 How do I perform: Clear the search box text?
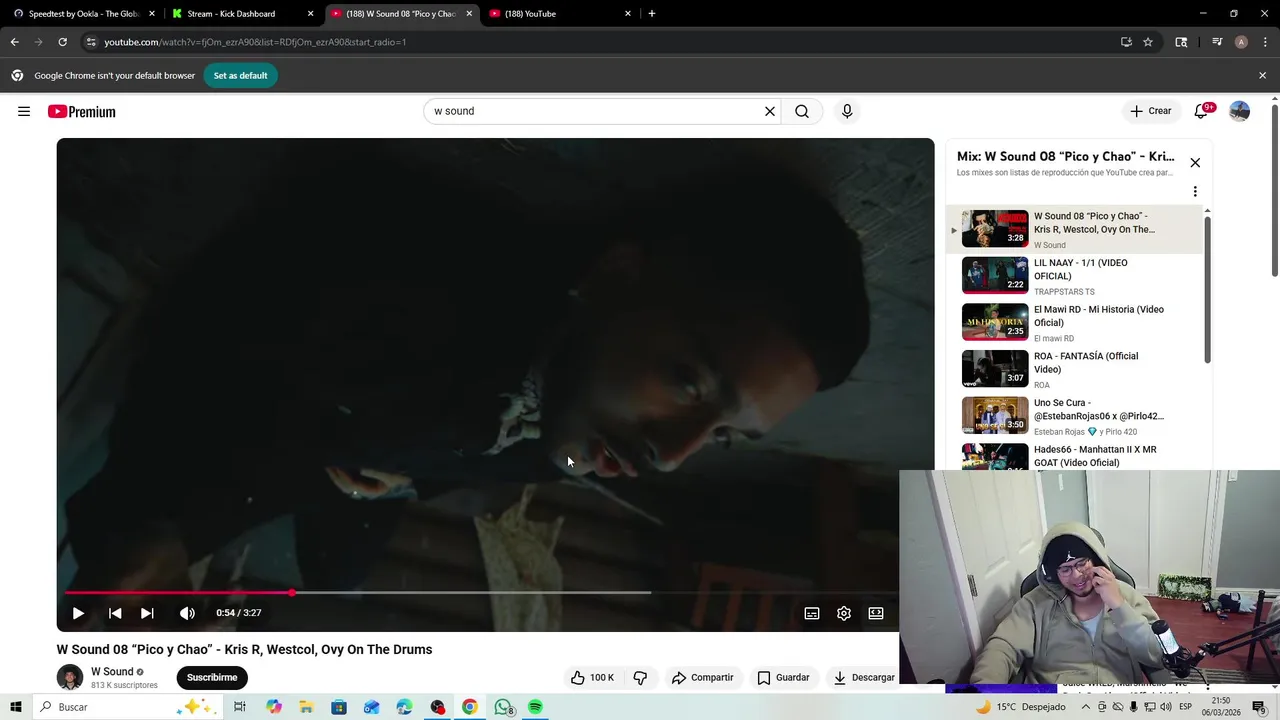click(770, 111)
